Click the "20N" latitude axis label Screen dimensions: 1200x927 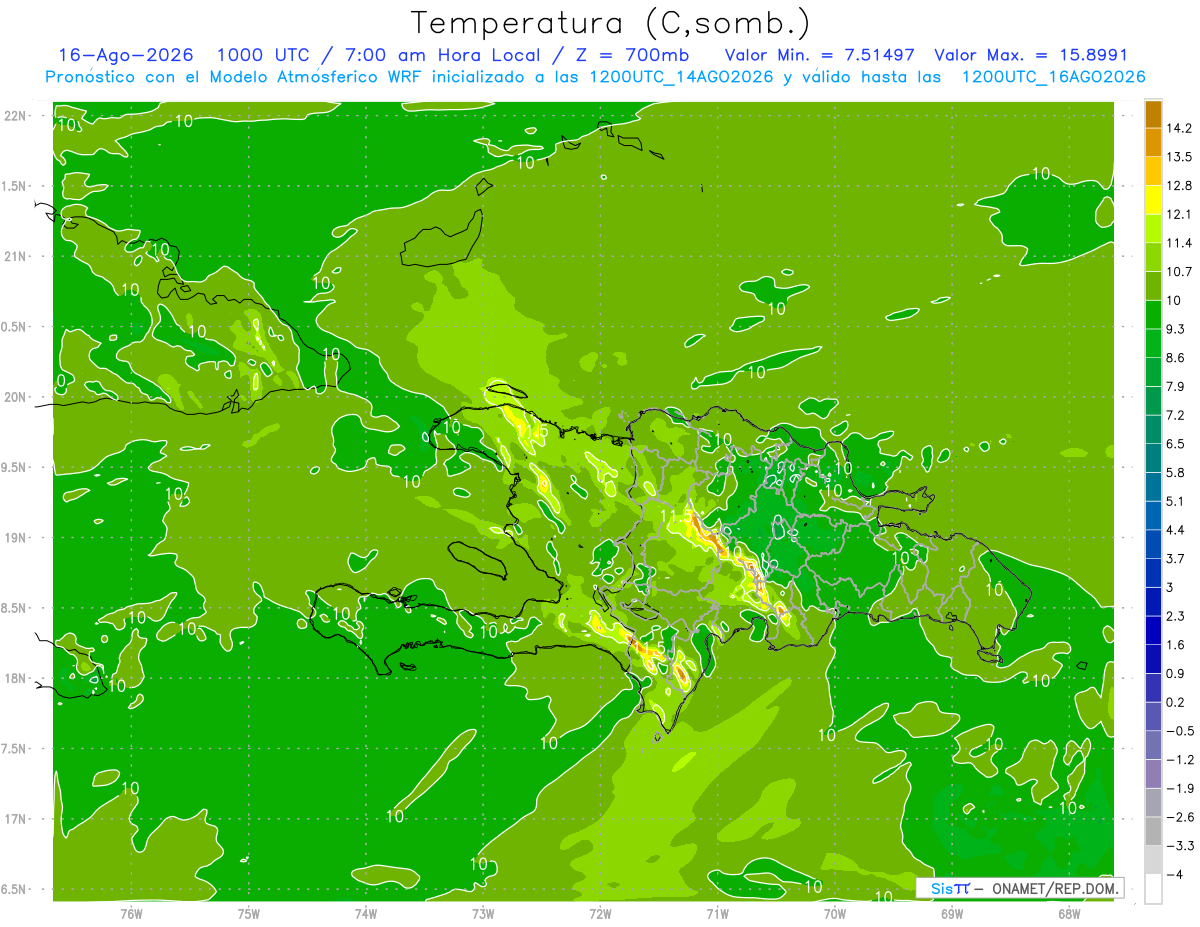pos(16,397)
